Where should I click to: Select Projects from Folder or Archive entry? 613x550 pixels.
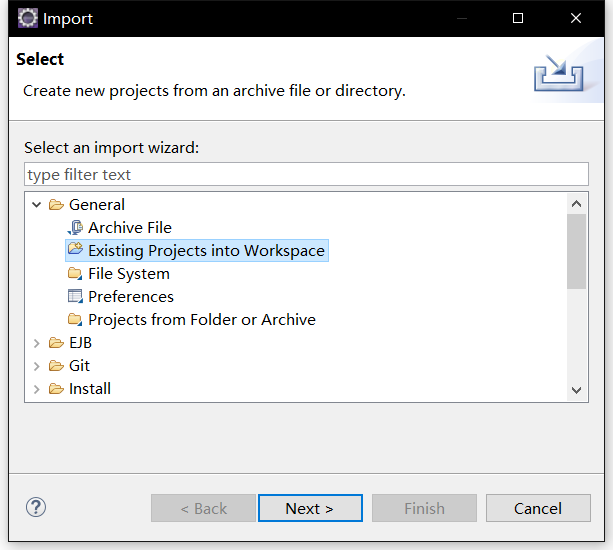(201, 320)
